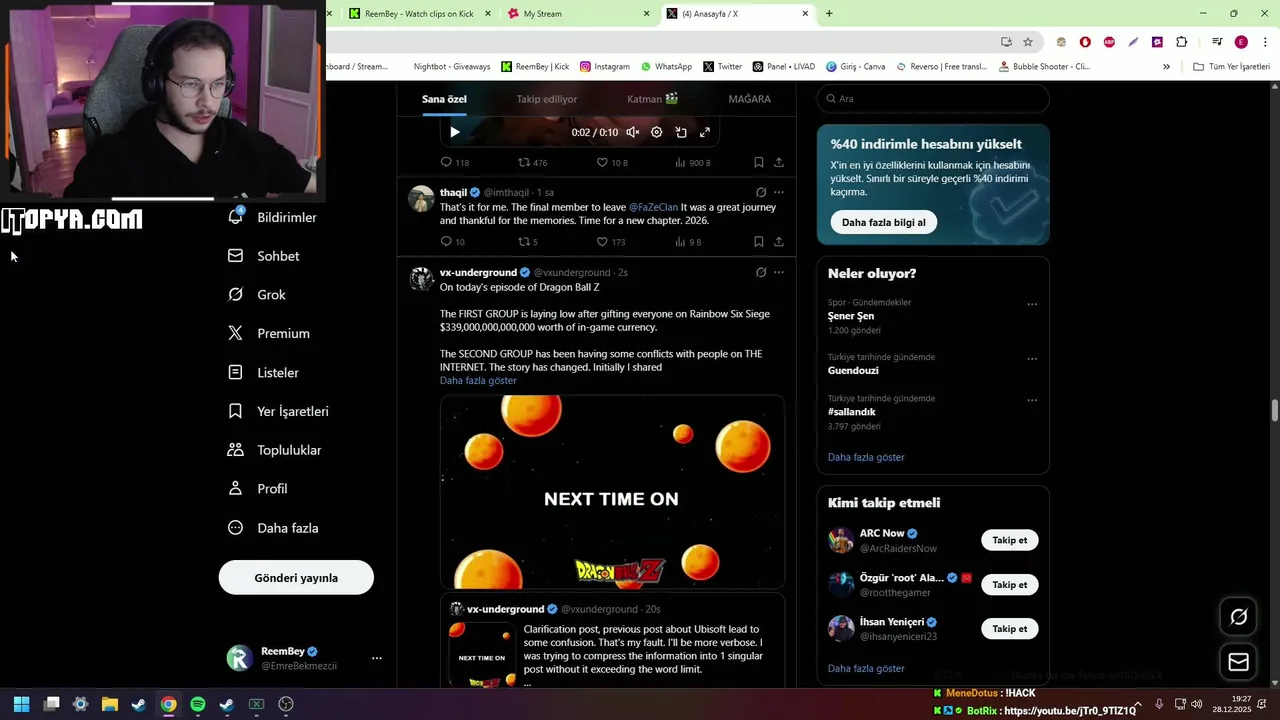
Task: Open options for Guendouzi trend
Action: point(1032,359)
